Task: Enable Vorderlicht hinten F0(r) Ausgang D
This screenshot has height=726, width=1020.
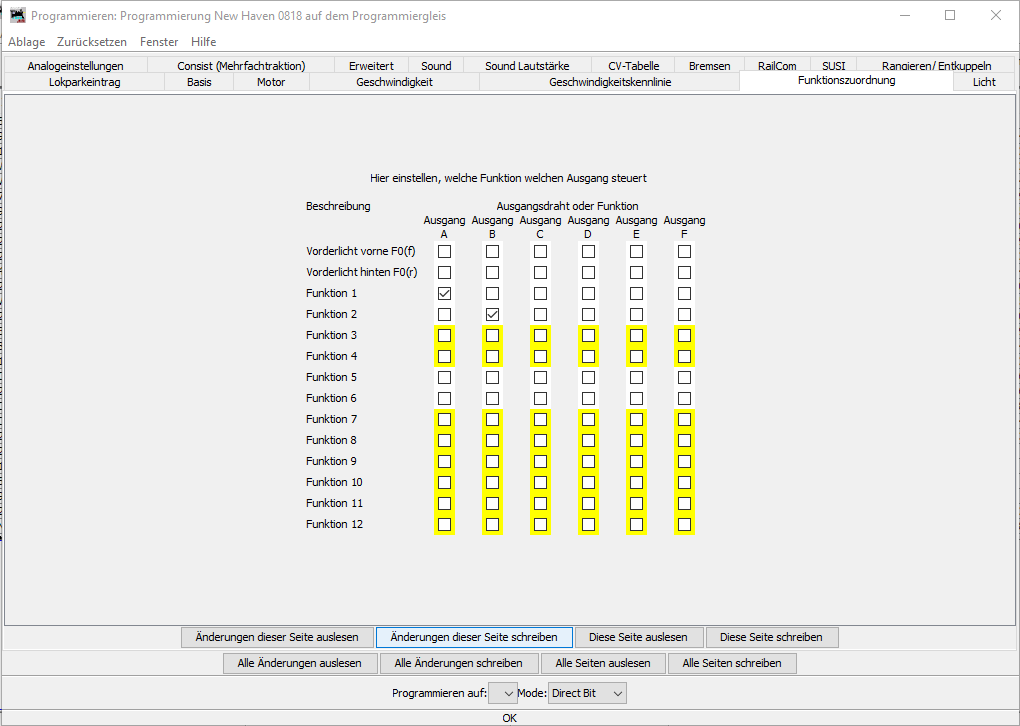Action: (588, 272)
